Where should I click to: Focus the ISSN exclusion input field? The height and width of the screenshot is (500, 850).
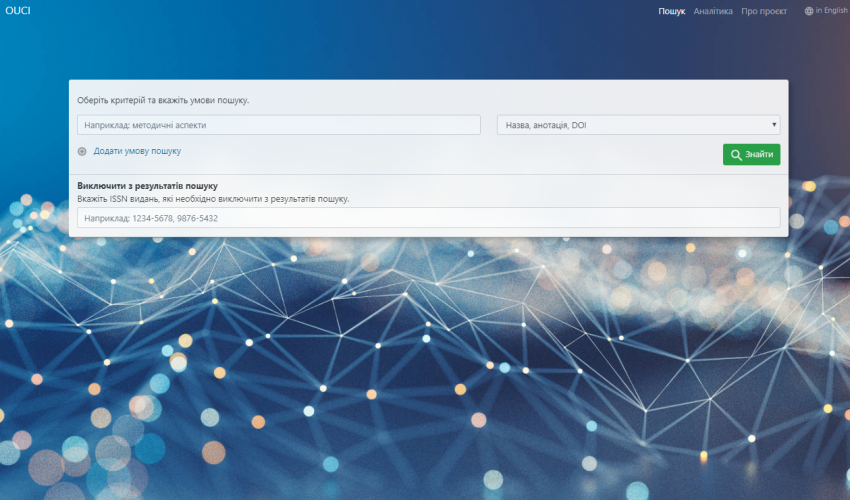tap(429, 218)
